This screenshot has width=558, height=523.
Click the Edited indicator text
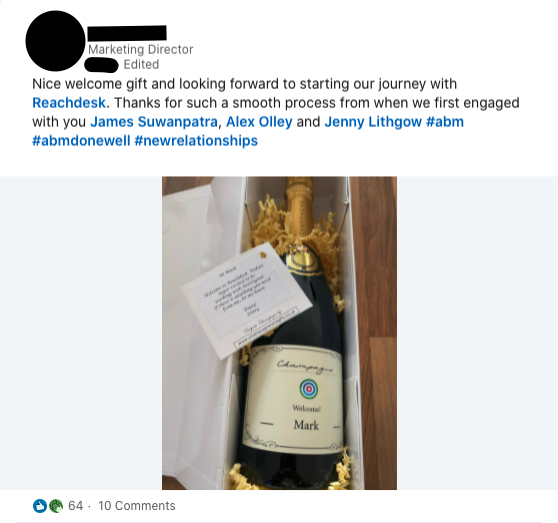[141, 64]
